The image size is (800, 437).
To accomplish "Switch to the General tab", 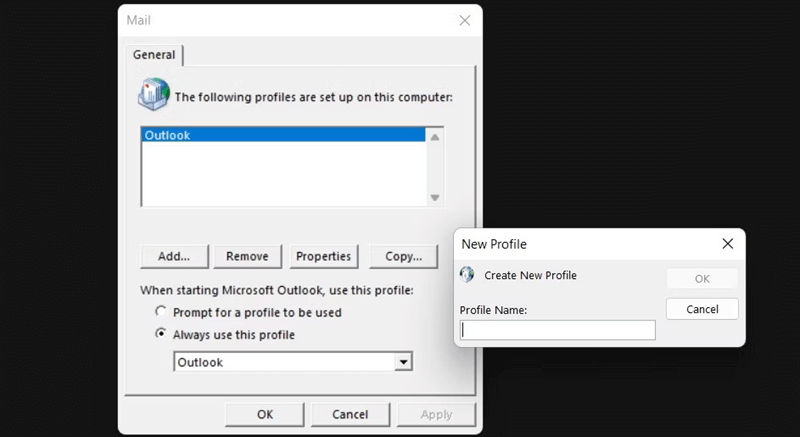I will [154, 55].
